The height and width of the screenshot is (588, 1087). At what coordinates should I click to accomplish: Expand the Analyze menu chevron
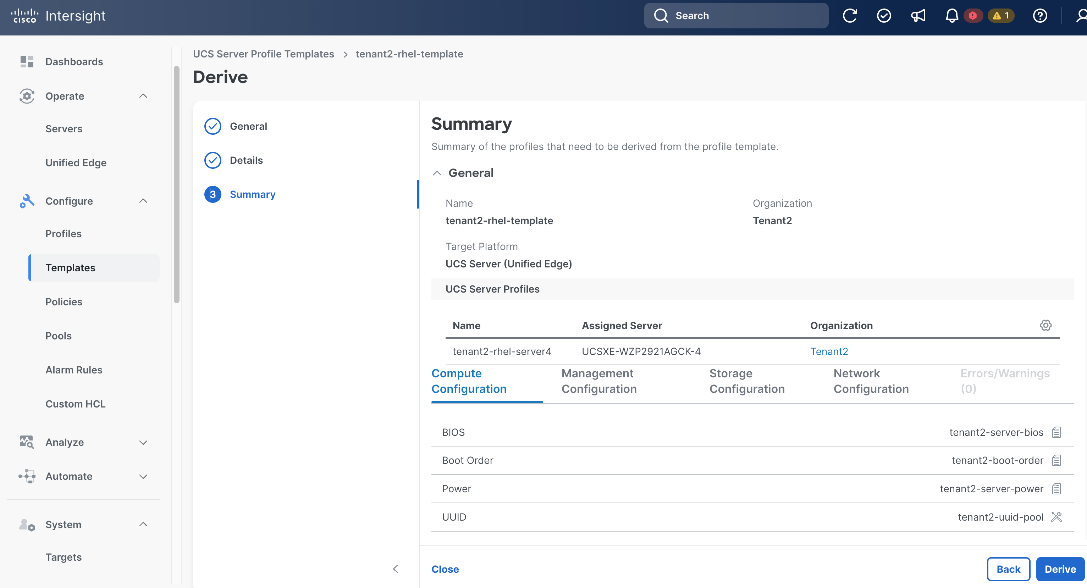point(144,442)
